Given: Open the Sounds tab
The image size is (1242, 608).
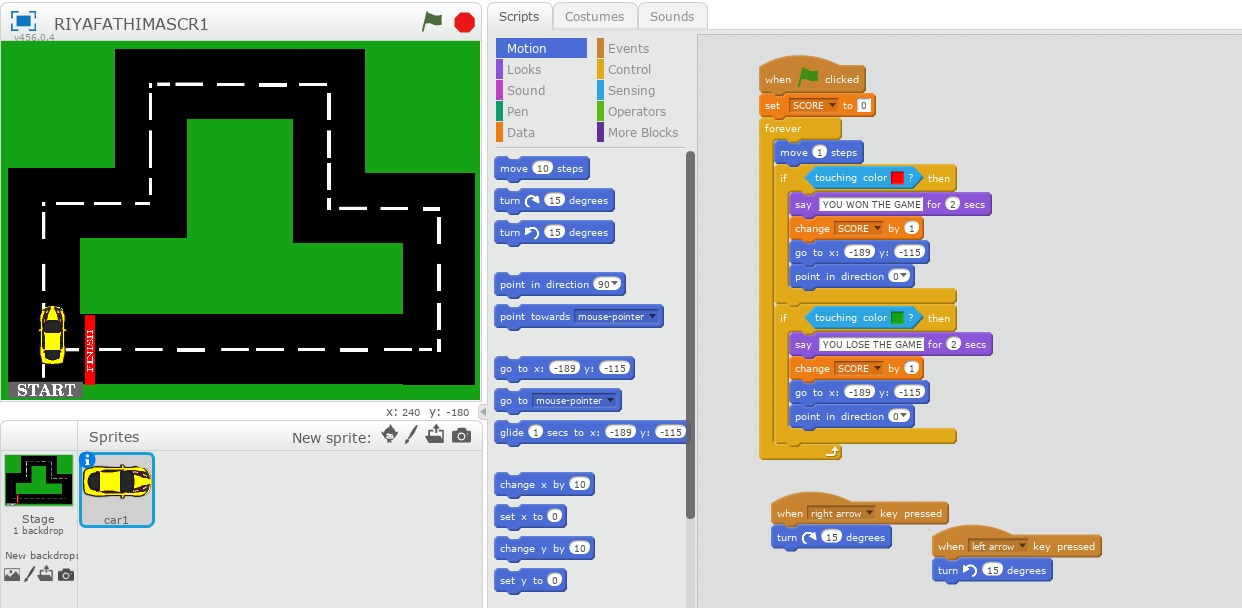Looking at the screenshot, I should coord(671,16).
